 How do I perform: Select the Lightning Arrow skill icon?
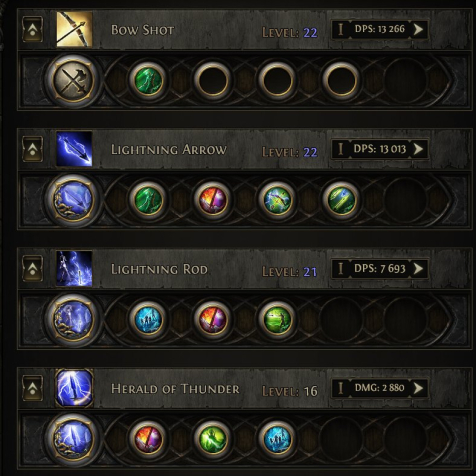coord(74,149)
